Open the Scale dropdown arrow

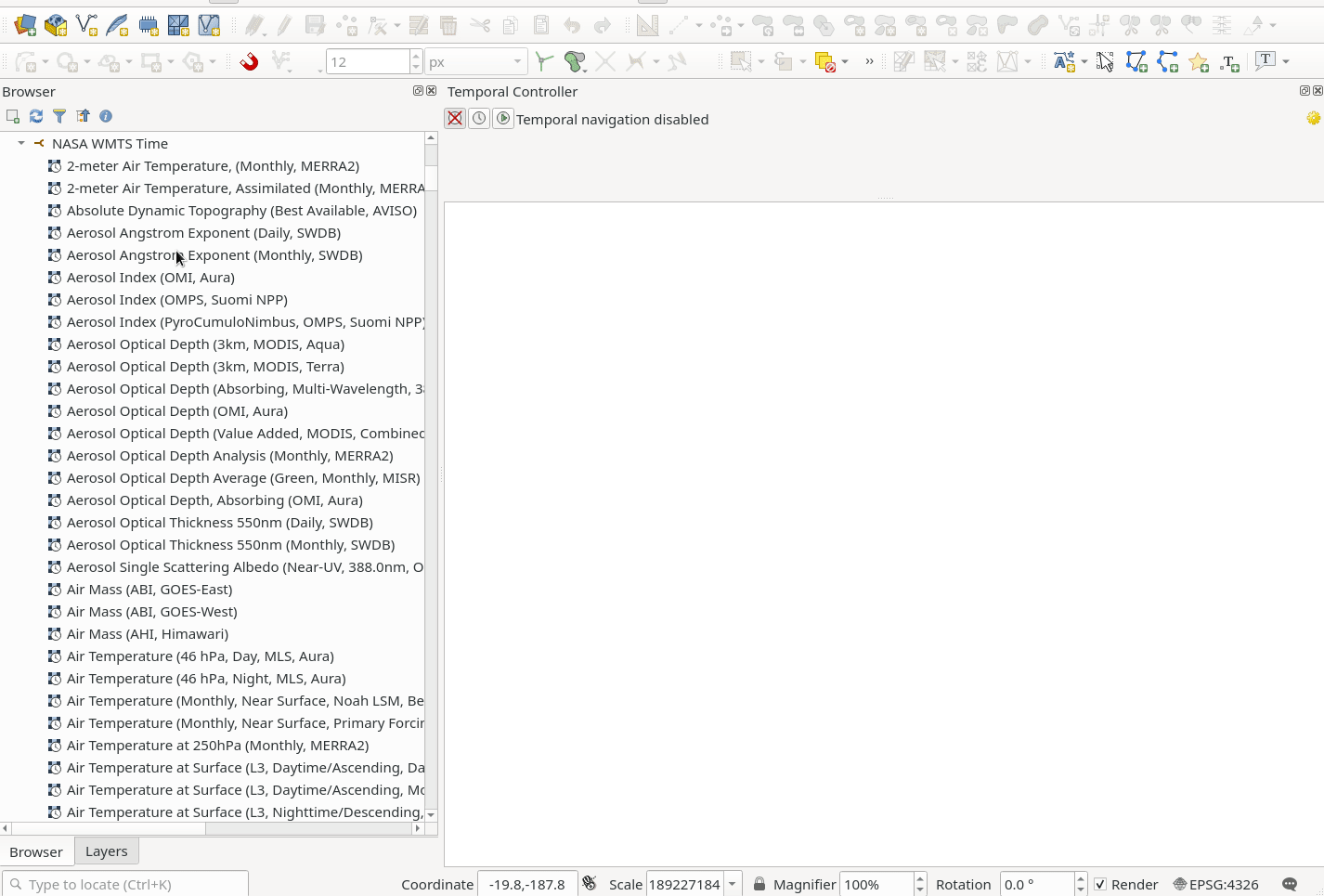click(x=732, y=884)
